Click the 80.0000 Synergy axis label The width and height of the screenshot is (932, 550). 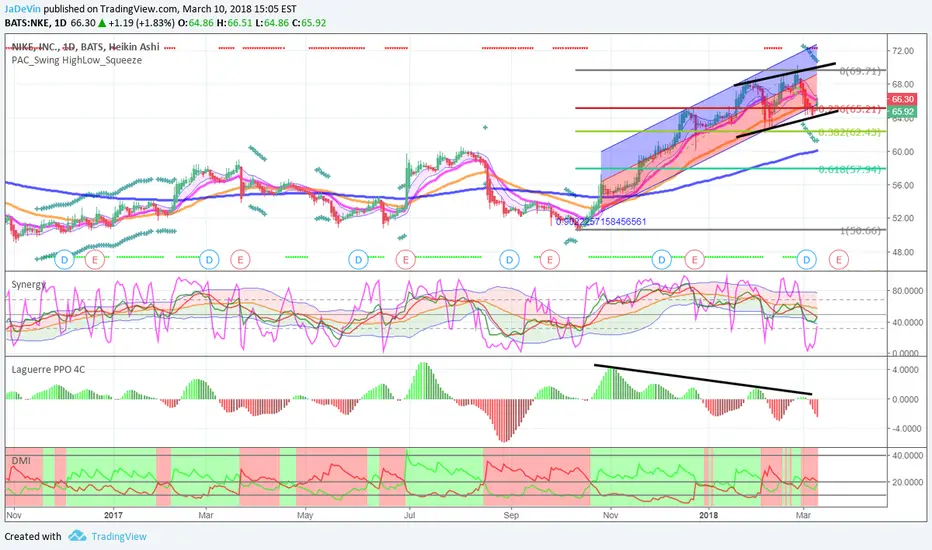click(x=907, y=291)
